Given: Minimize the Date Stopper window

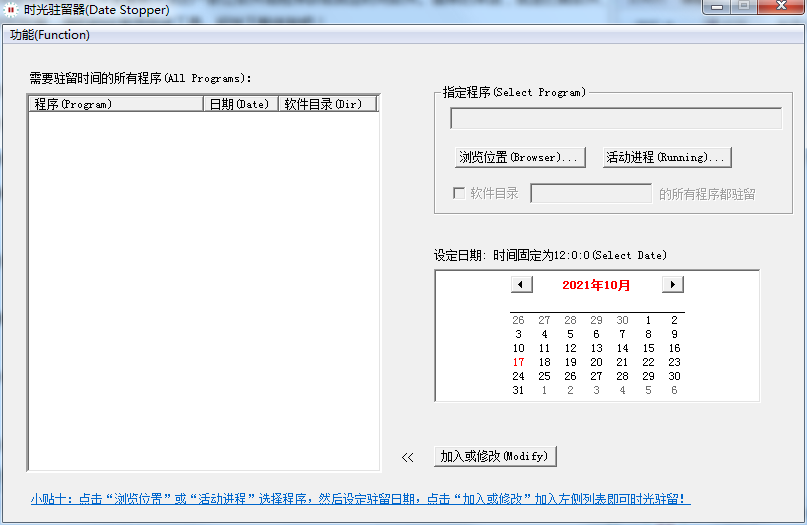Looking at the screenshot, I should click(x=717, y=7).
